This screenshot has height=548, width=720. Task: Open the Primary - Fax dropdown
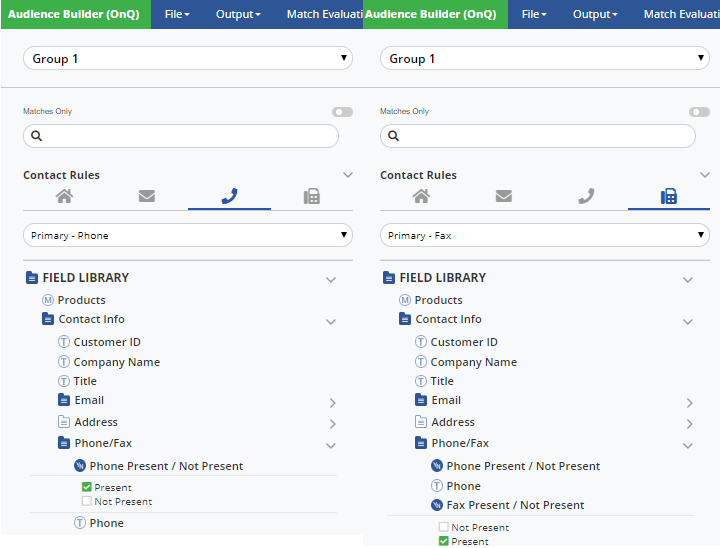[x=544, y=235]
